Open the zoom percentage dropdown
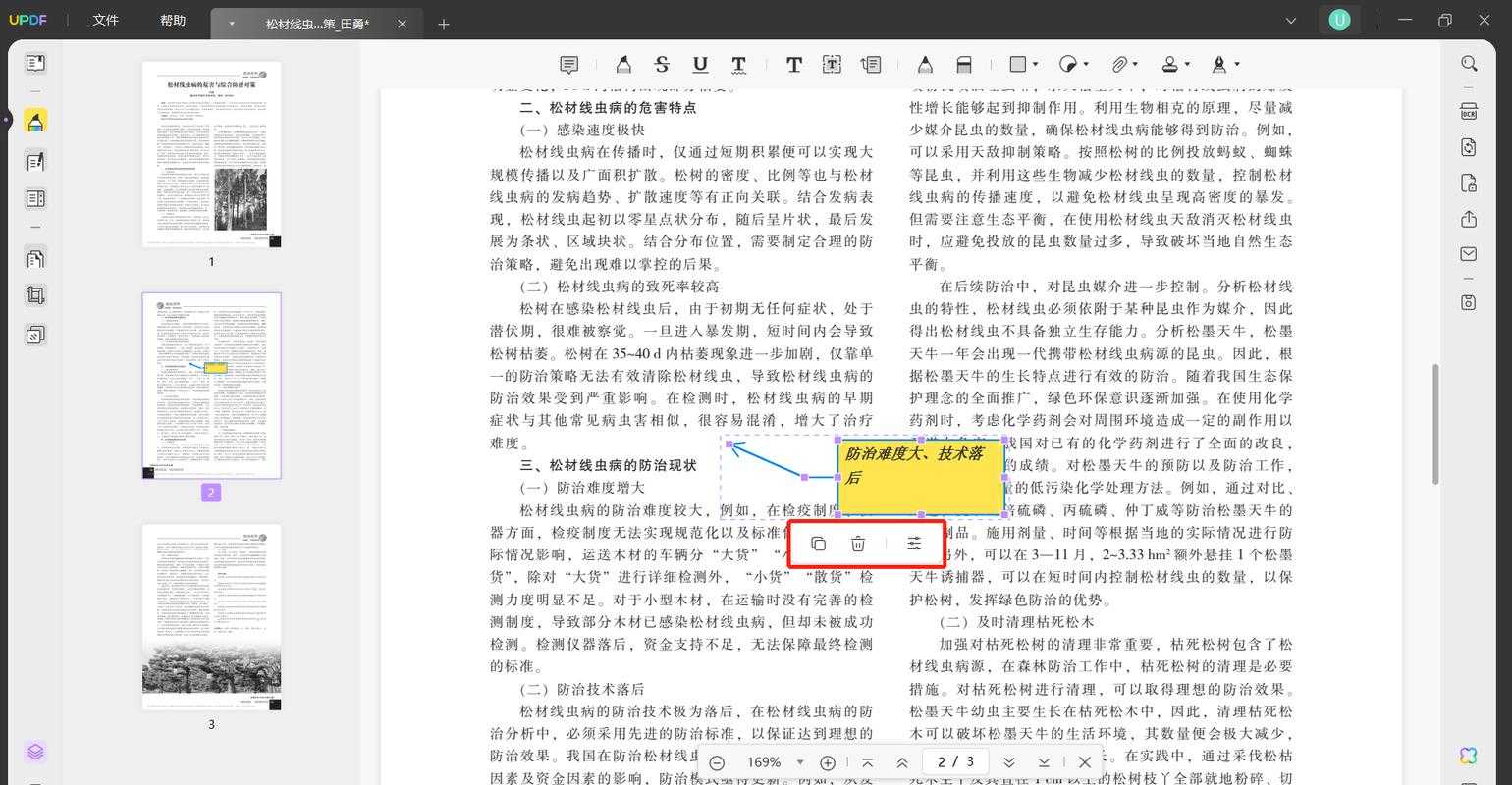The height and width of the screenshot is (785, 1512). 800,761
